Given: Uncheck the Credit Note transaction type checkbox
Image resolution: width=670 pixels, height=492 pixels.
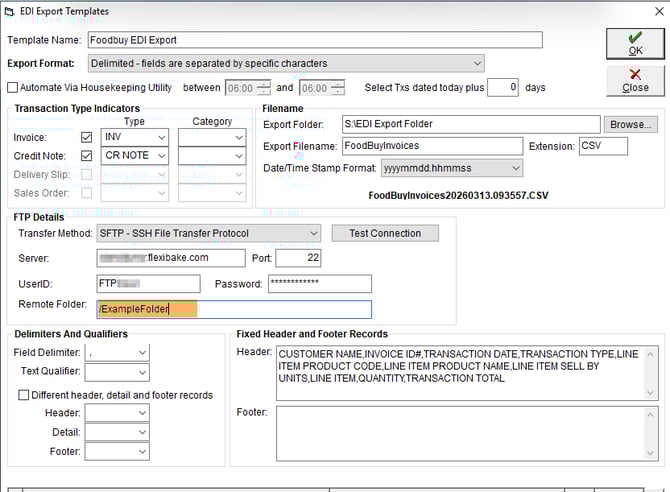Looking at the screenshot, I should pyautogui.click(x=86, y=156).
